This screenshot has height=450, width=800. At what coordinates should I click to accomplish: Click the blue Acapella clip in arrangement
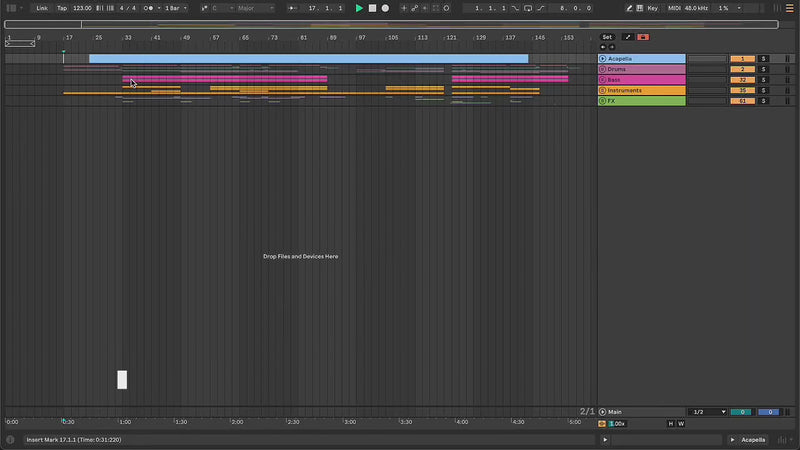[308, 59]
